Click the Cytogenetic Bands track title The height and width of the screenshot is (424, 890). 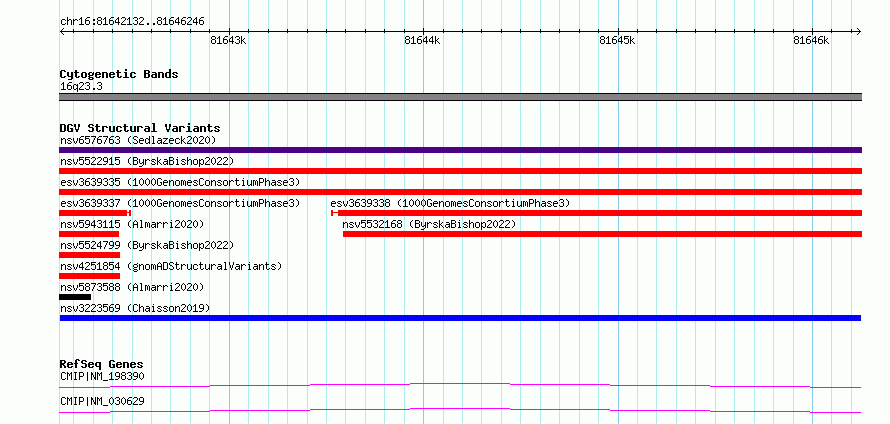pyautogui.click(x=119, y=74)
